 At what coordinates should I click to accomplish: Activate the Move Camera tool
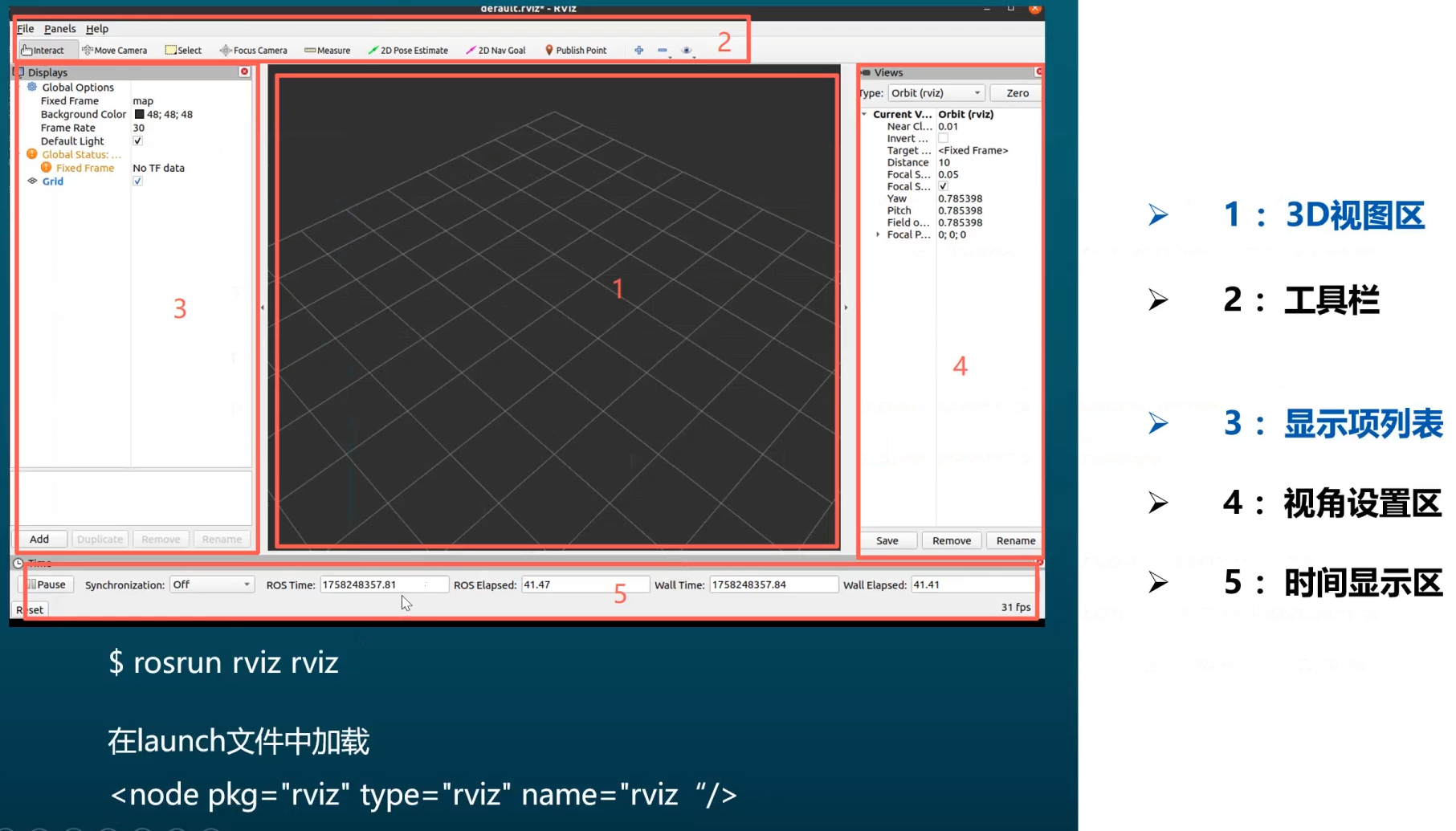114,50
